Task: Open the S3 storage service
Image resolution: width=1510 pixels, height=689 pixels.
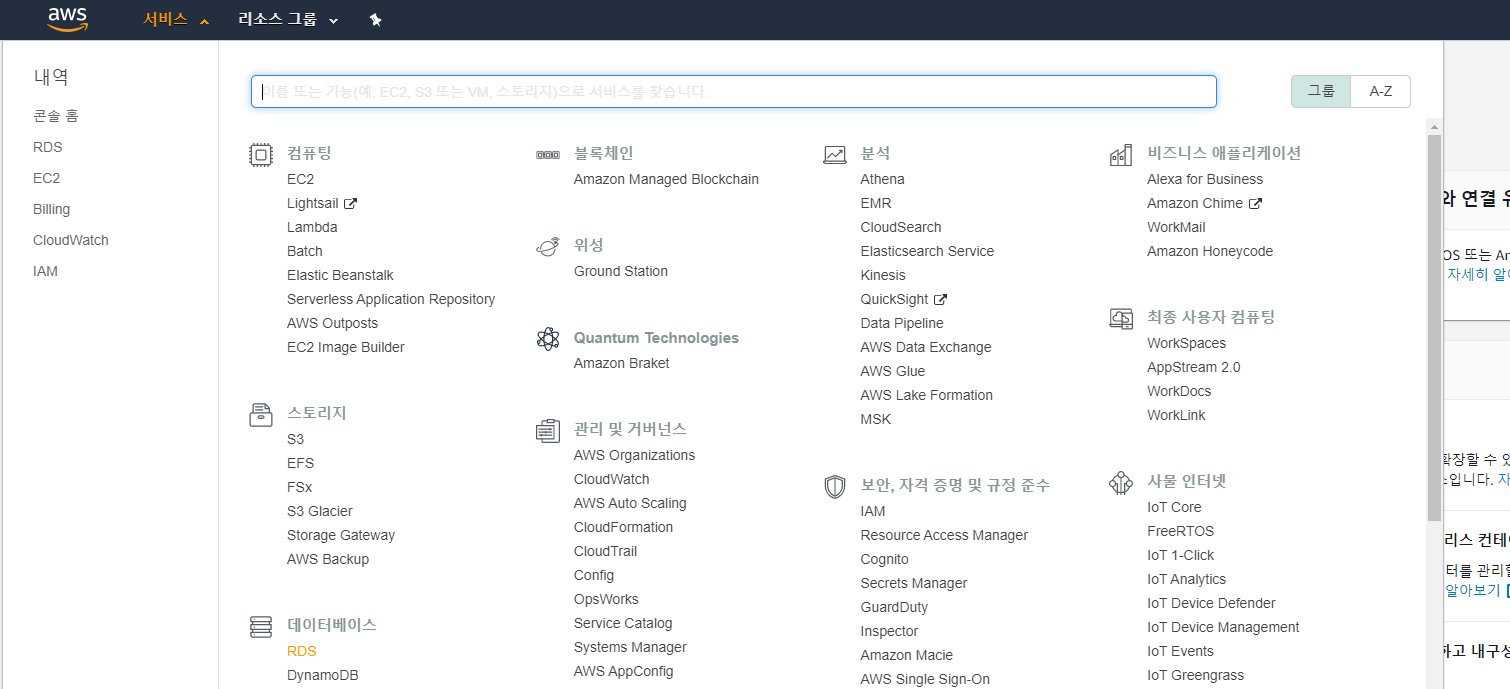Action: [296, 439]
